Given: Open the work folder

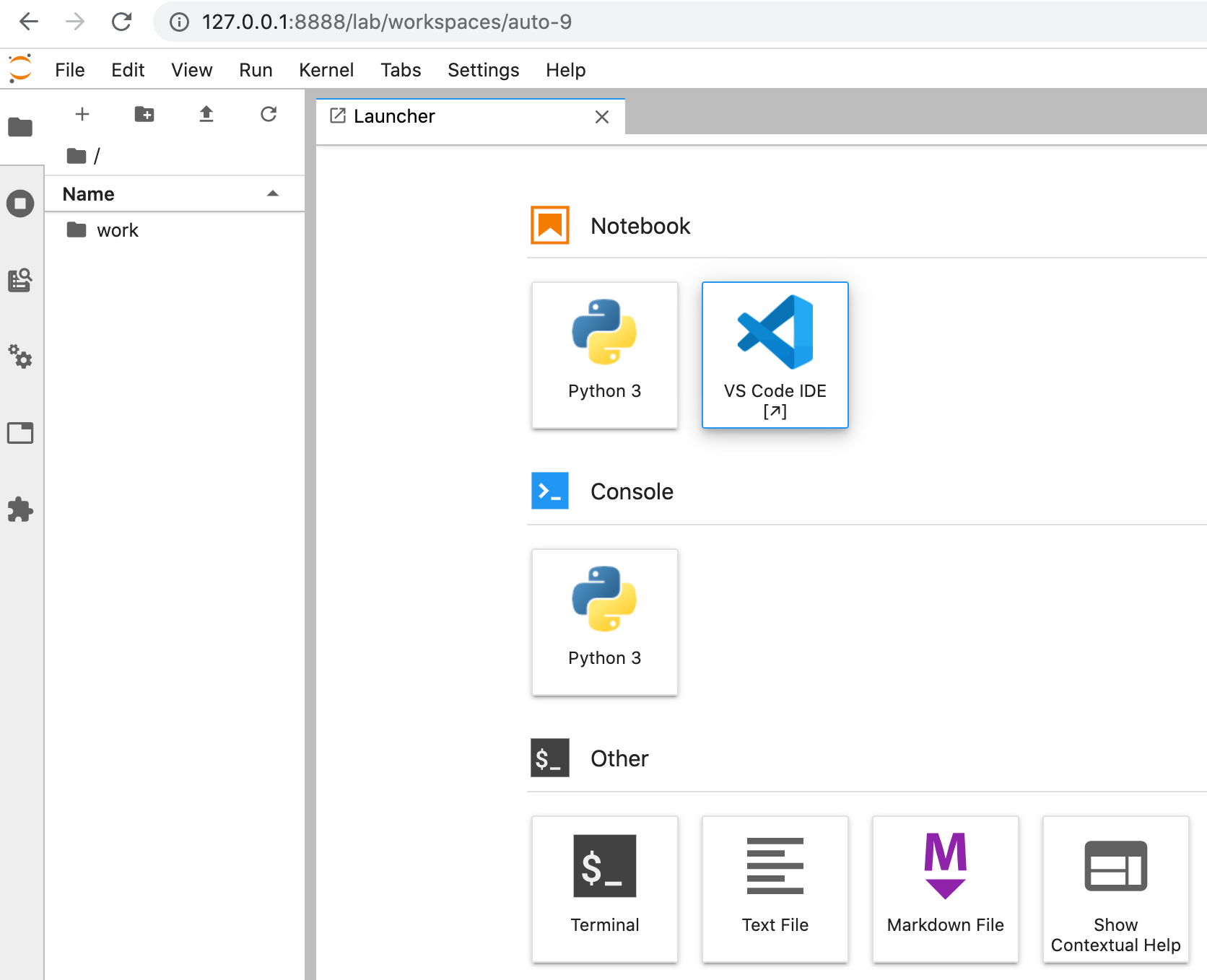Looking at the screenshot, I should 175,230.
